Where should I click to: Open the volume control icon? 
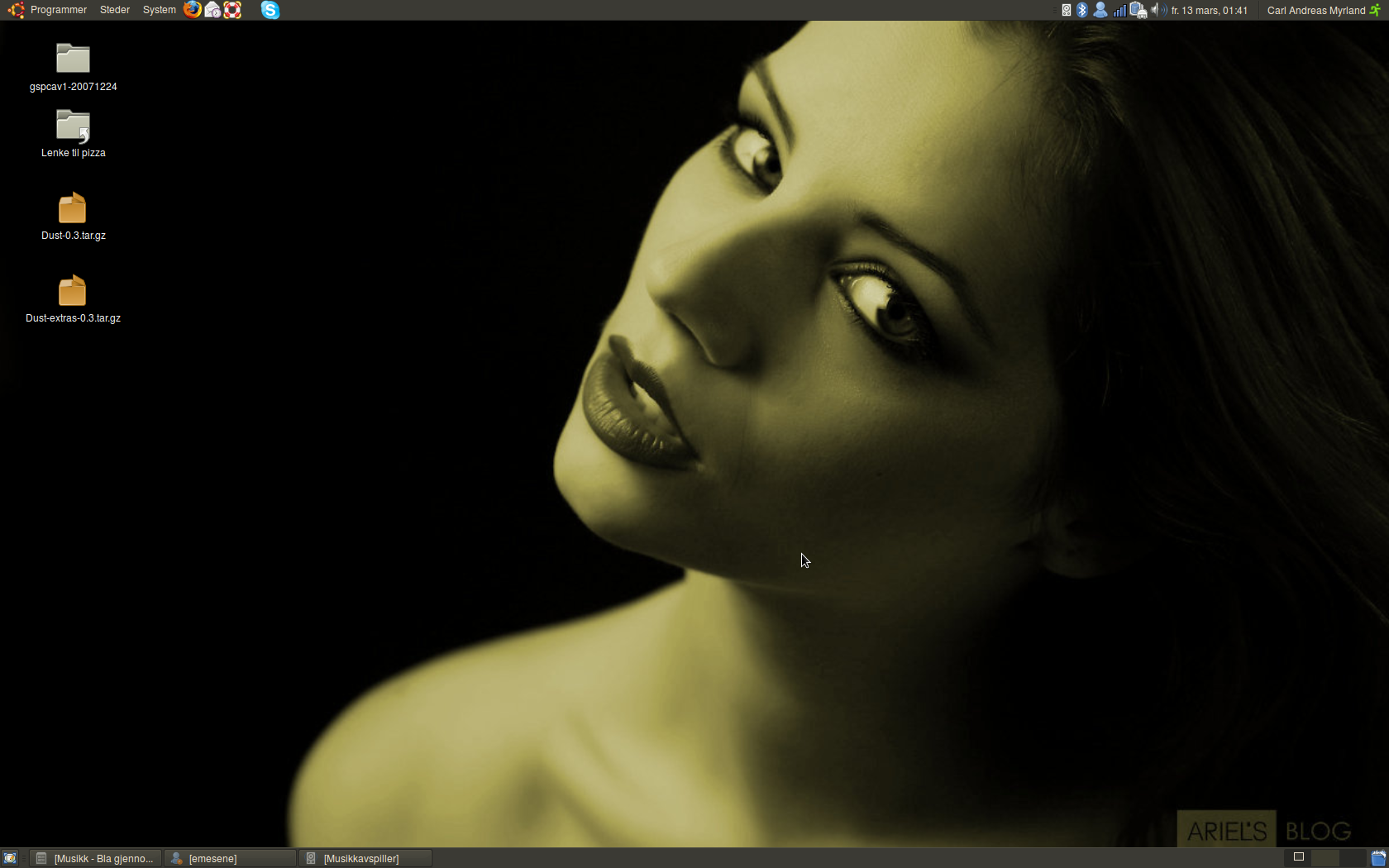[1158, 10]
